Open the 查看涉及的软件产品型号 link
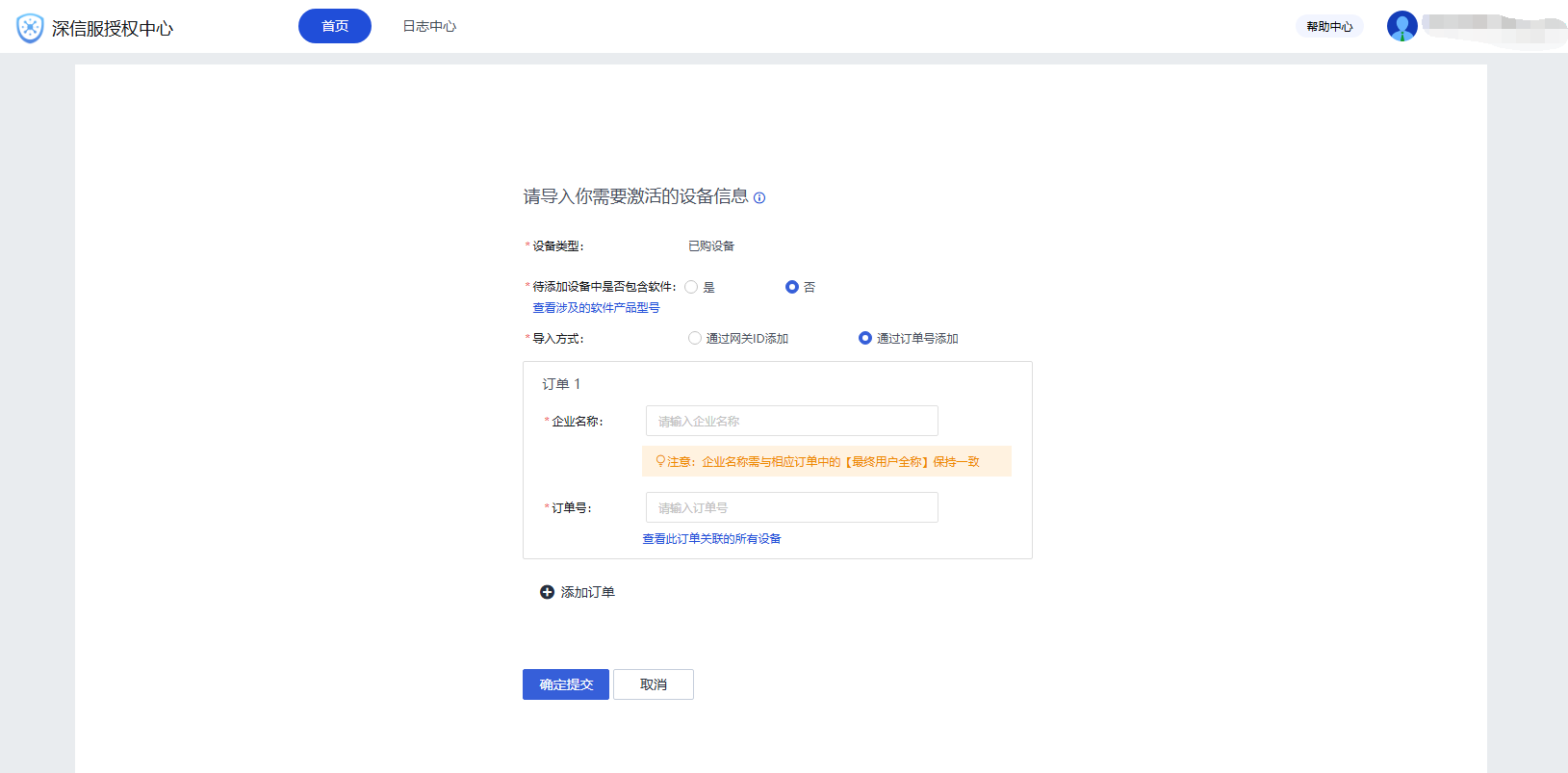This screenshot has width=1568, height=773. point(596,308)
